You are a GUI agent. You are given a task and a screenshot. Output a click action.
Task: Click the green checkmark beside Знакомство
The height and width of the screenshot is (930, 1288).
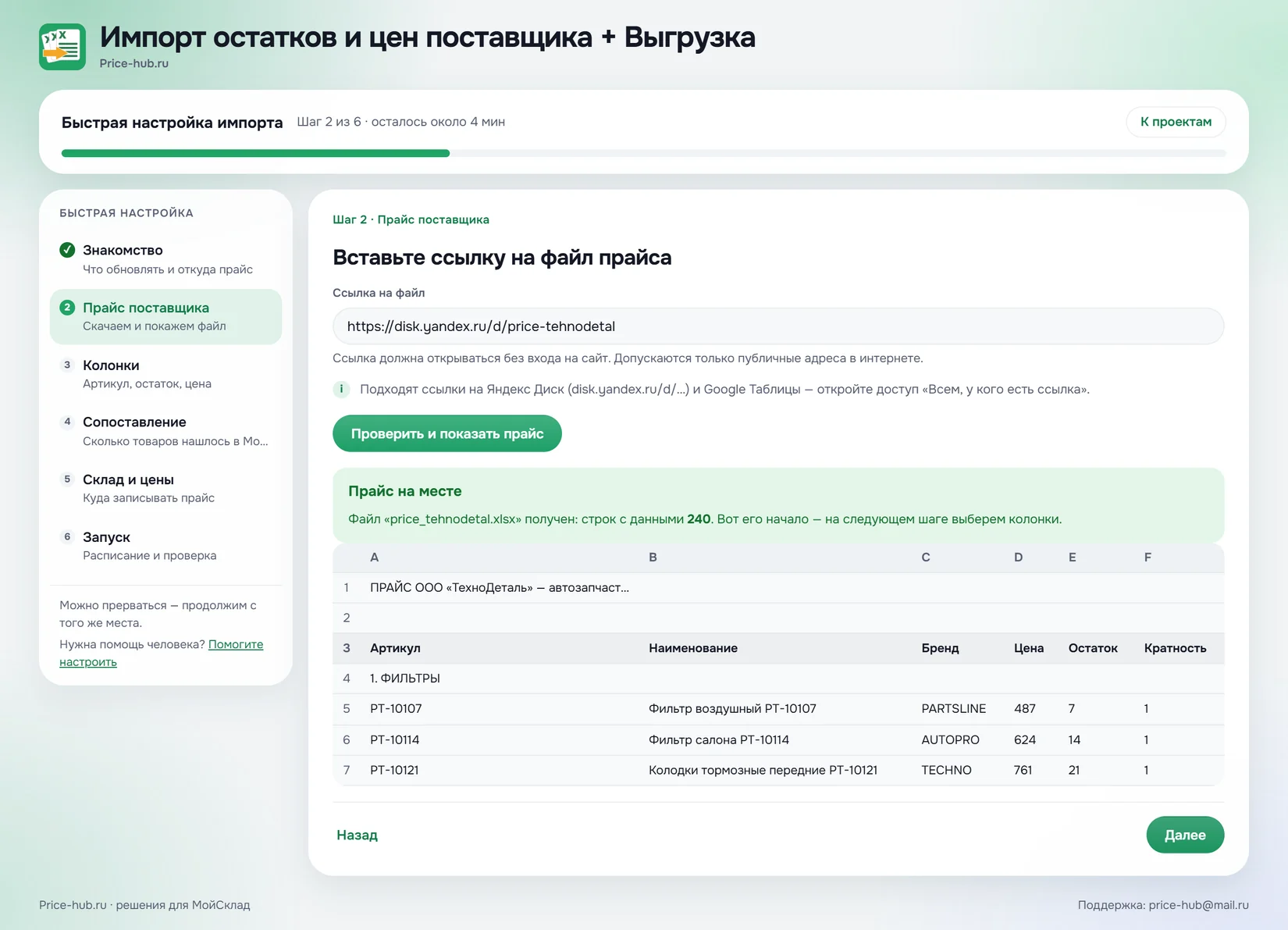pyautogui.click(x=67, y=250)
